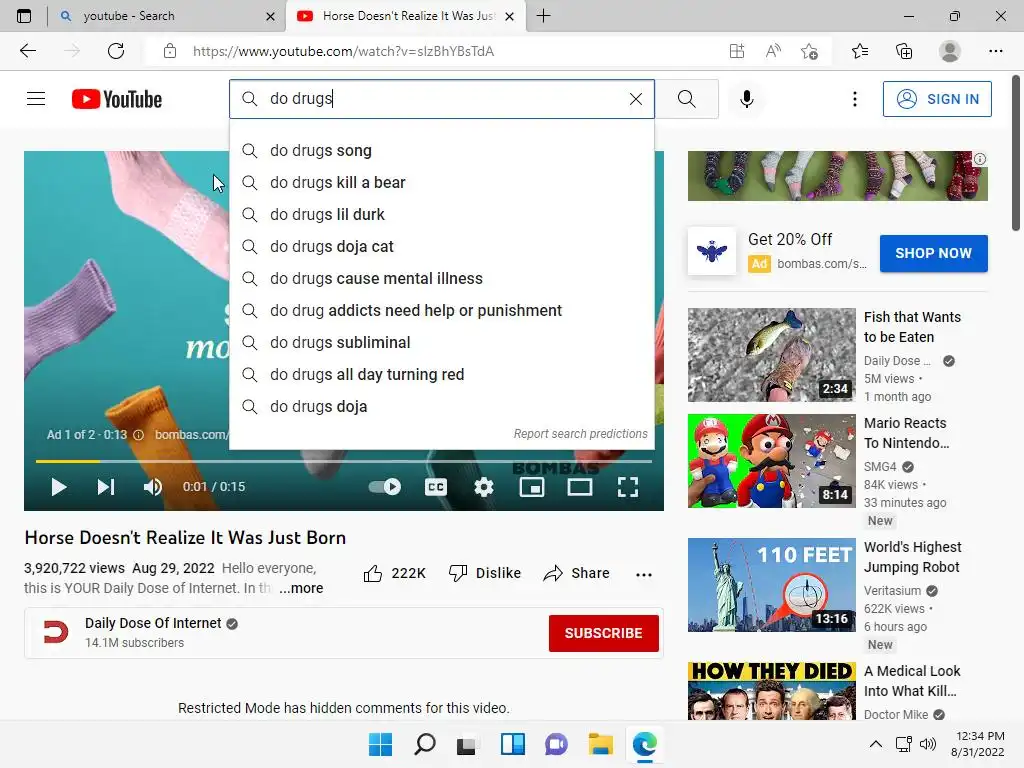Open YouTube settings three-dot menu
The image size is (1024, 768).
[854, 99]
